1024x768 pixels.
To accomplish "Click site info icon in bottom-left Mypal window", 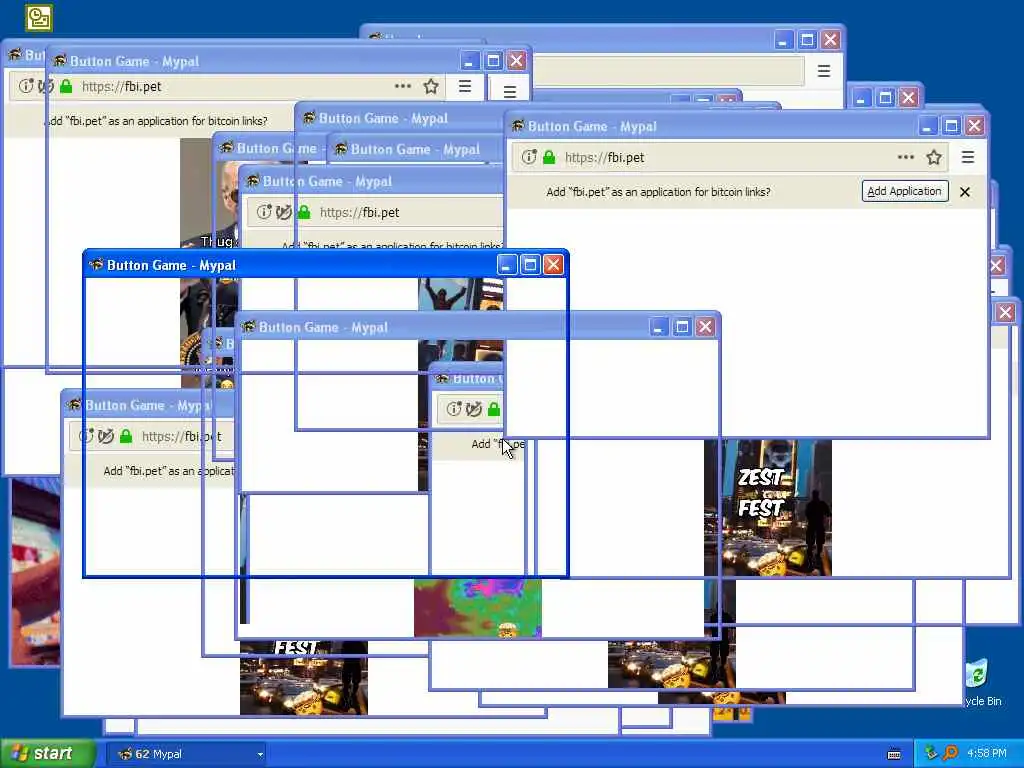I will tap(86, 436).
